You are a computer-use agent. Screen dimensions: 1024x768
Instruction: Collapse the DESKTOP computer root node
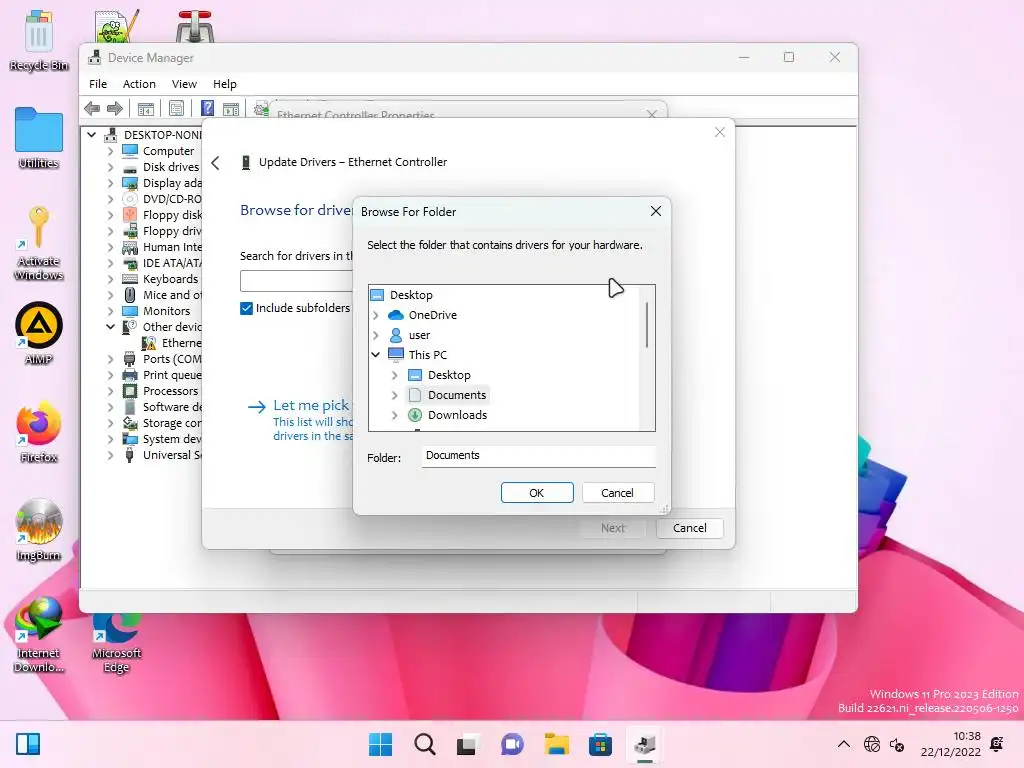click(91, 135)
